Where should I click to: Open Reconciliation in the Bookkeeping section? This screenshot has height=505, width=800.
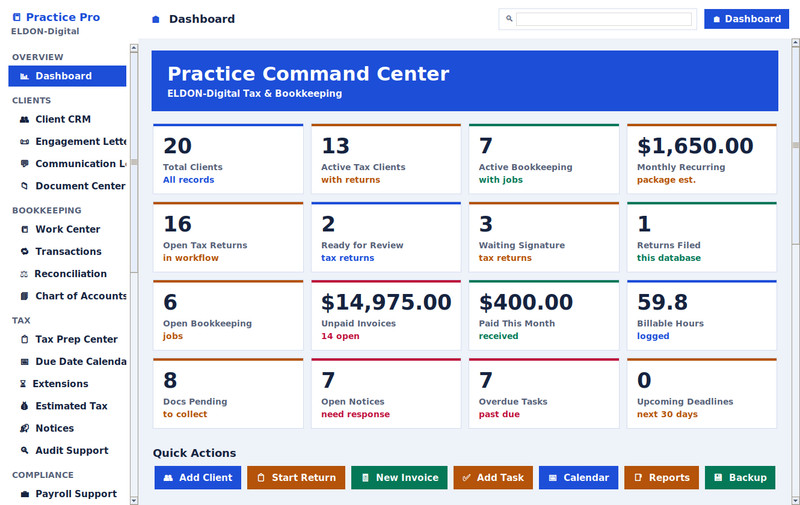tap(67, 274)
